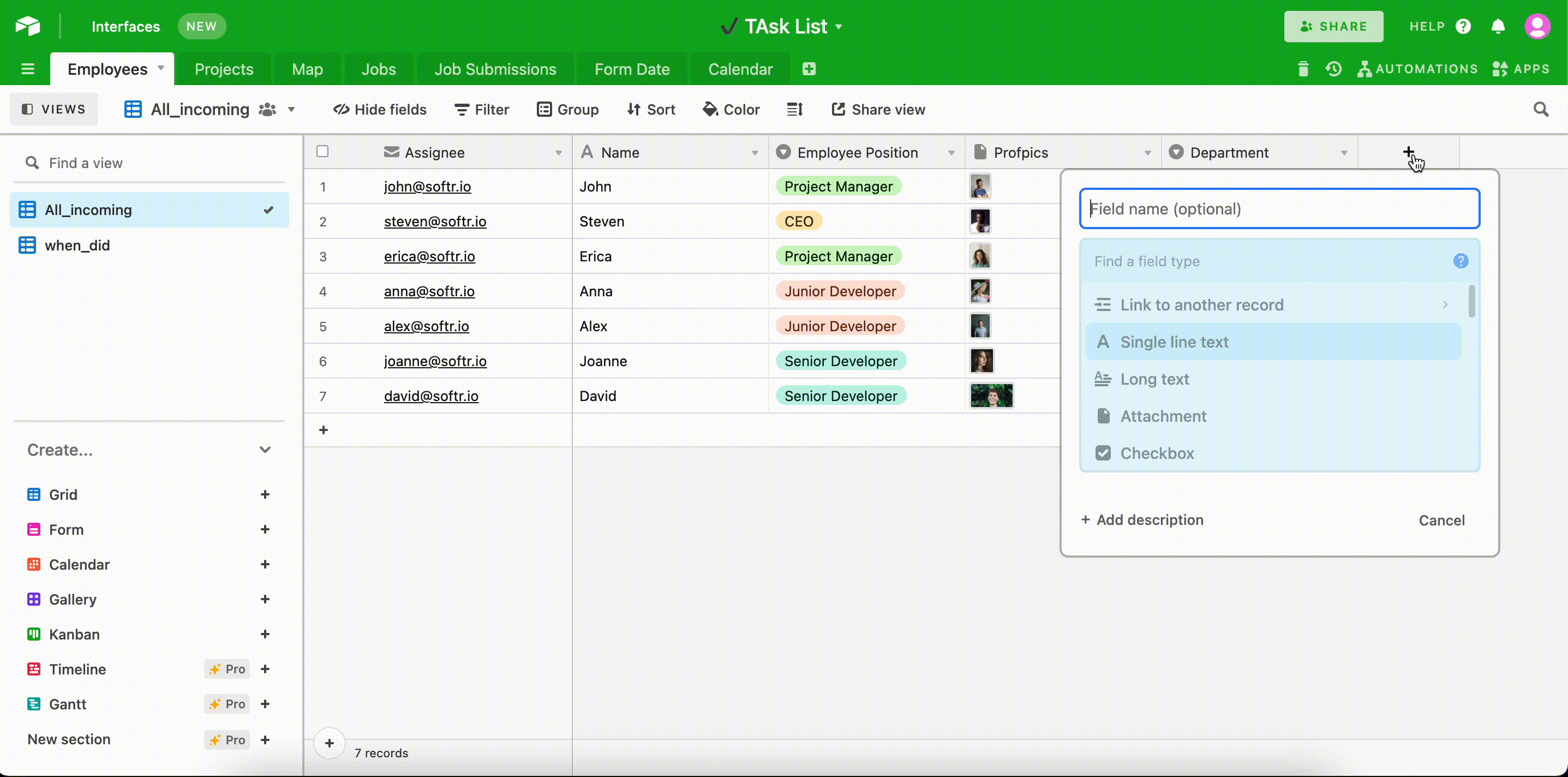Click the trash bin icon in the toolbar
This screenshot has height=777, width=1568.
[1303, 69]
